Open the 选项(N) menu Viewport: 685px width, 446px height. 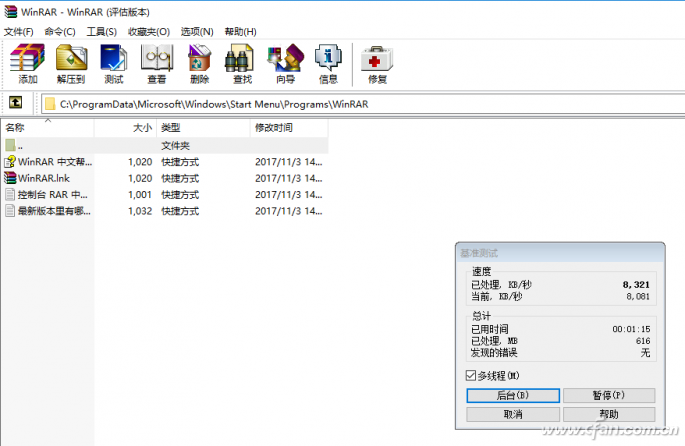click(197, 31)
